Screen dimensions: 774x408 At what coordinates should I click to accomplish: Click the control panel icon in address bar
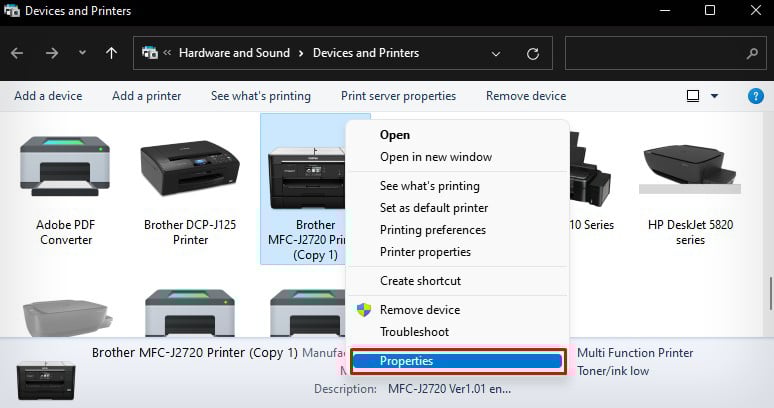(x=150, y=52)
